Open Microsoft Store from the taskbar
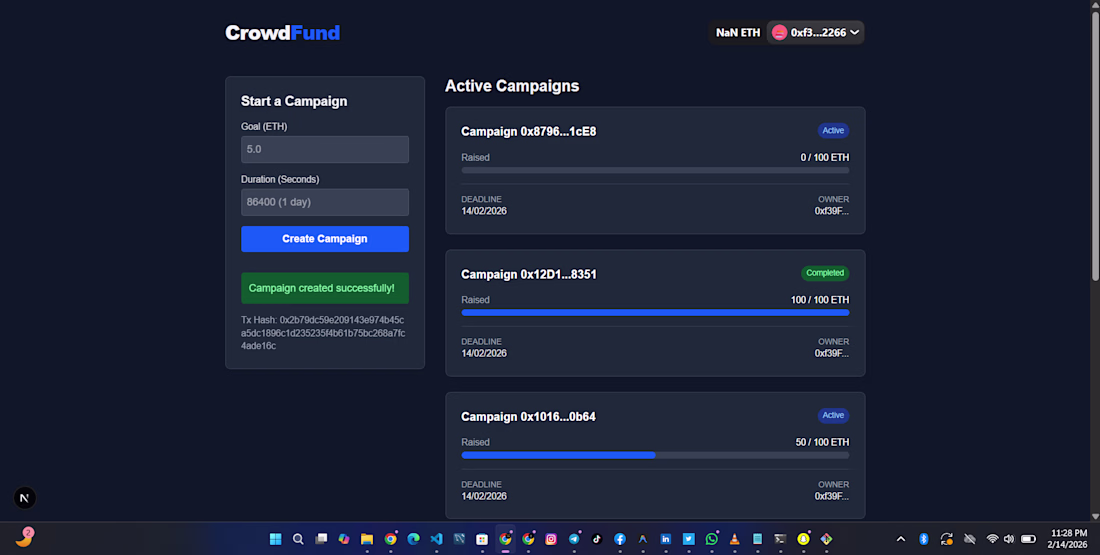The image size is (1100, 555). click(x=482, y=539)
